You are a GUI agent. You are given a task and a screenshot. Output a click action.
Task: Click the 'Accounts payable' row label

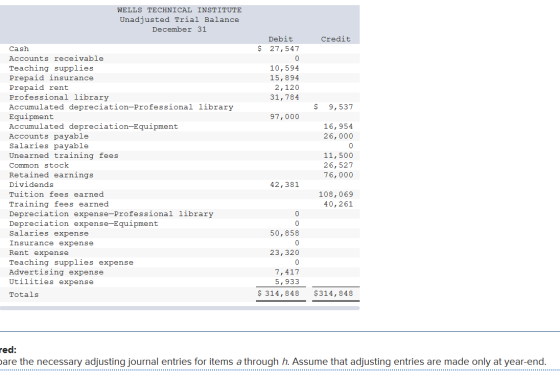point(49,136)
